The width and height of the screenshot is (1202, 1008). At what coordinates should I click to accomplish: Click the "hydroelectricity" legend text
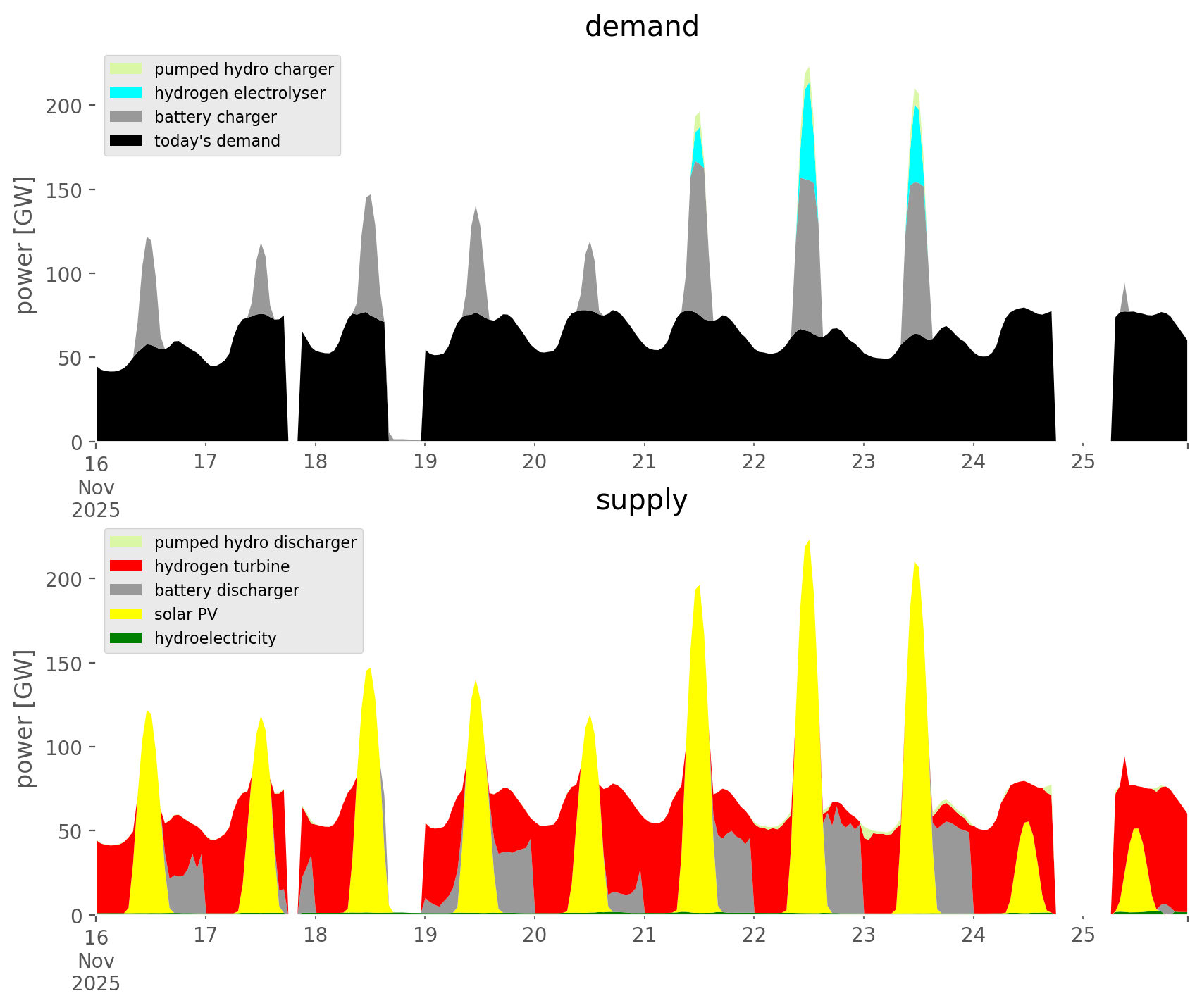pos(215,638)
